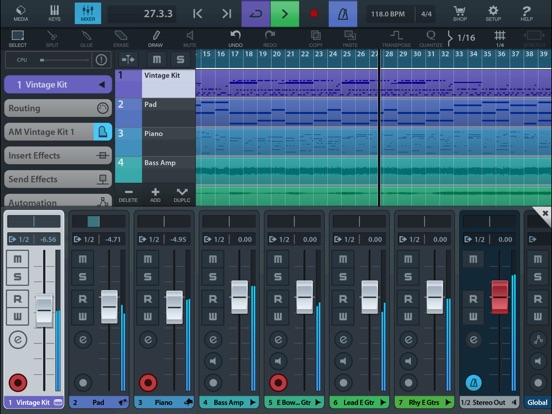Open the Shop cart icon
Viewport: 552px width, 414px height.
click(460, 13)
